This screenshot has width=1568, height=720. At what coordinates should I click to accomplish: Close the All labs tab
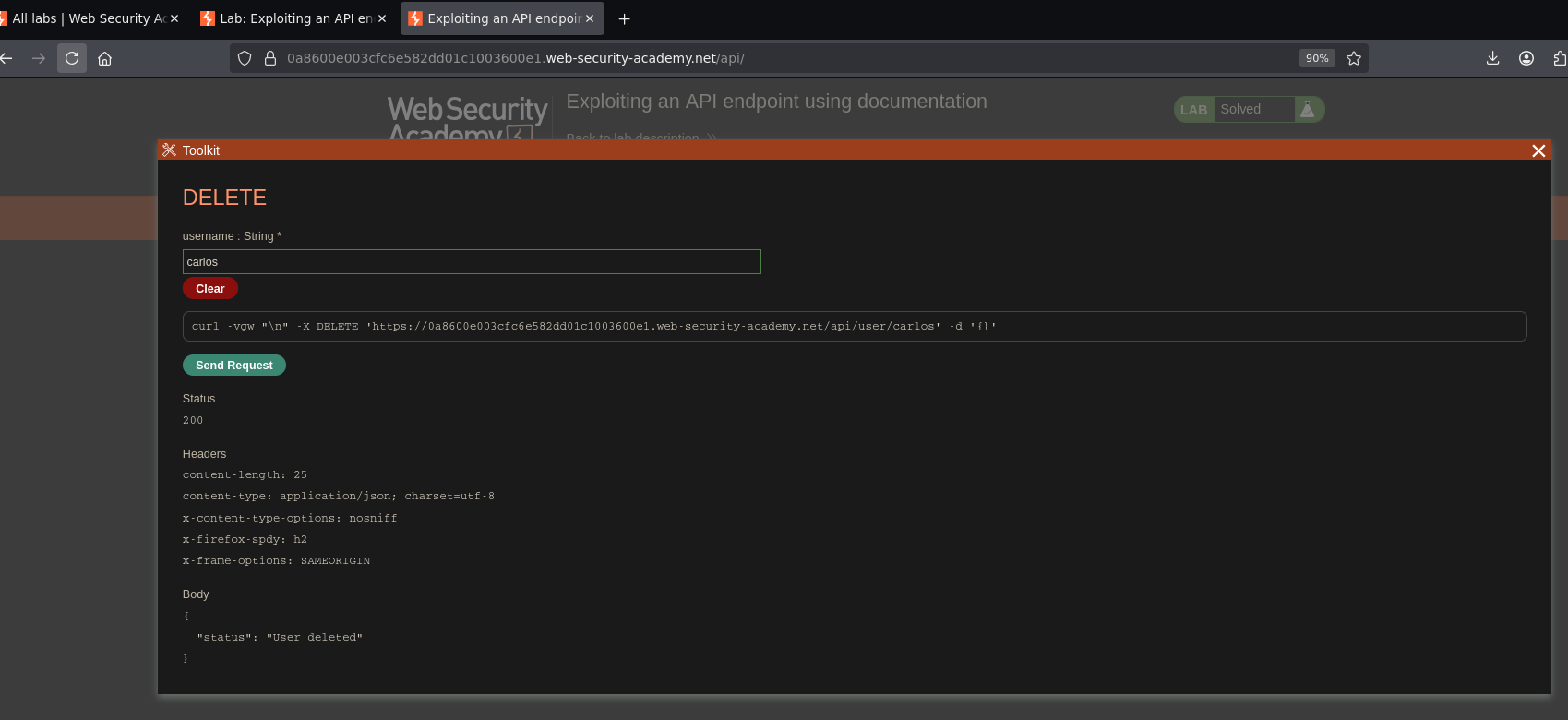174,18
